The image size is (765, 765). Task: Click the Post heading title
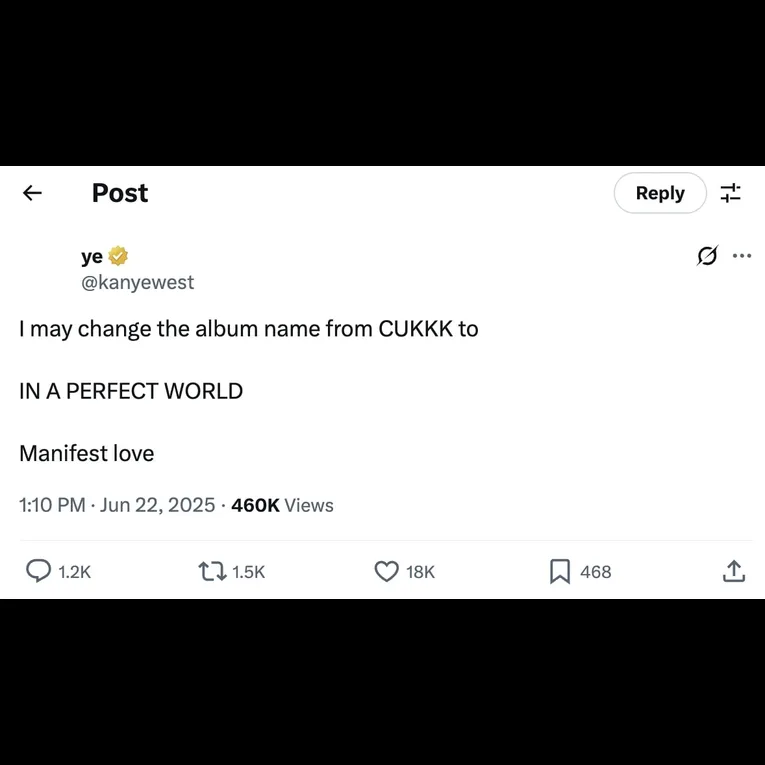click(x=120, y=193)
